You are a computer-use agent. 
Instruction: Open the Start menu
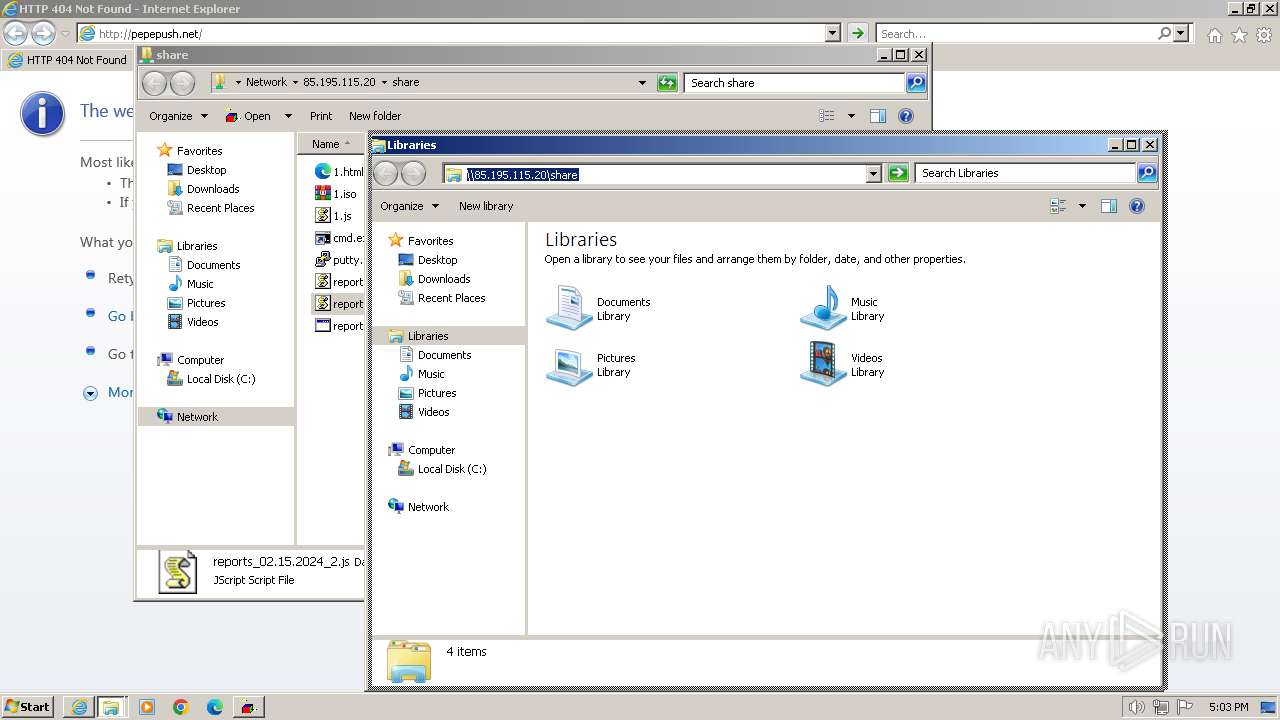28,707
